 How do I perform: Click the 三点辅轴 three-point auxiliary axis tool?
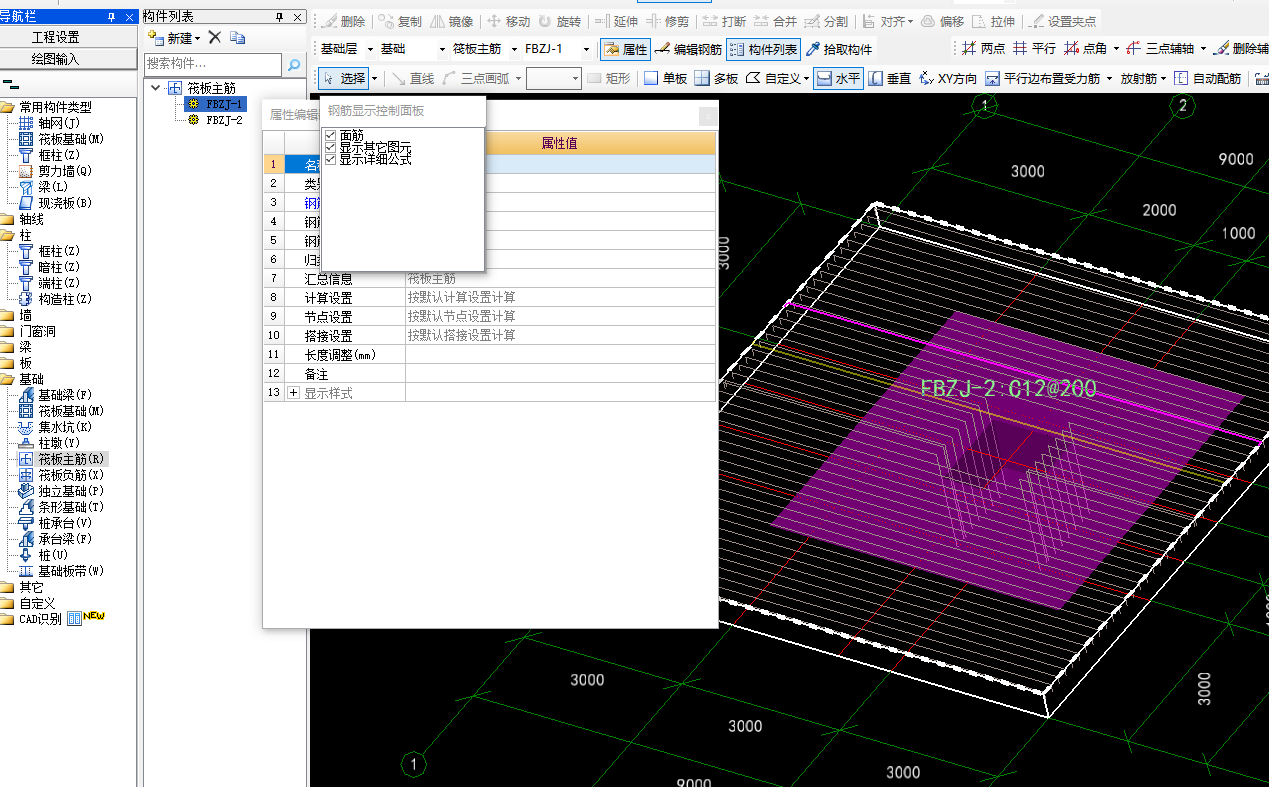1159,48
